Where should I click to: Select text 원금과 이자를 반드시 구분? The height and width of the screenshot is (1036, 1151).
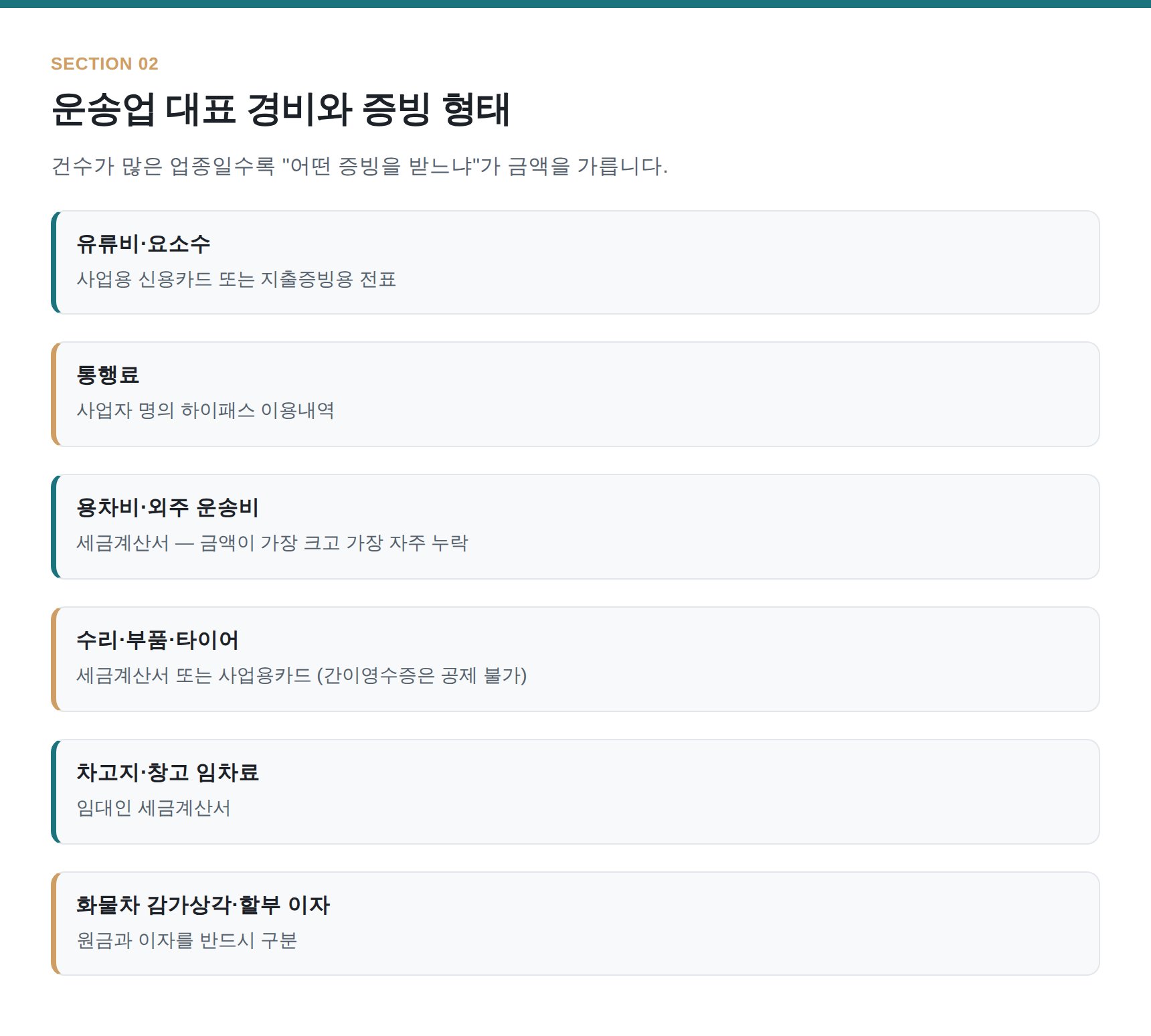(x=187, y=940)
